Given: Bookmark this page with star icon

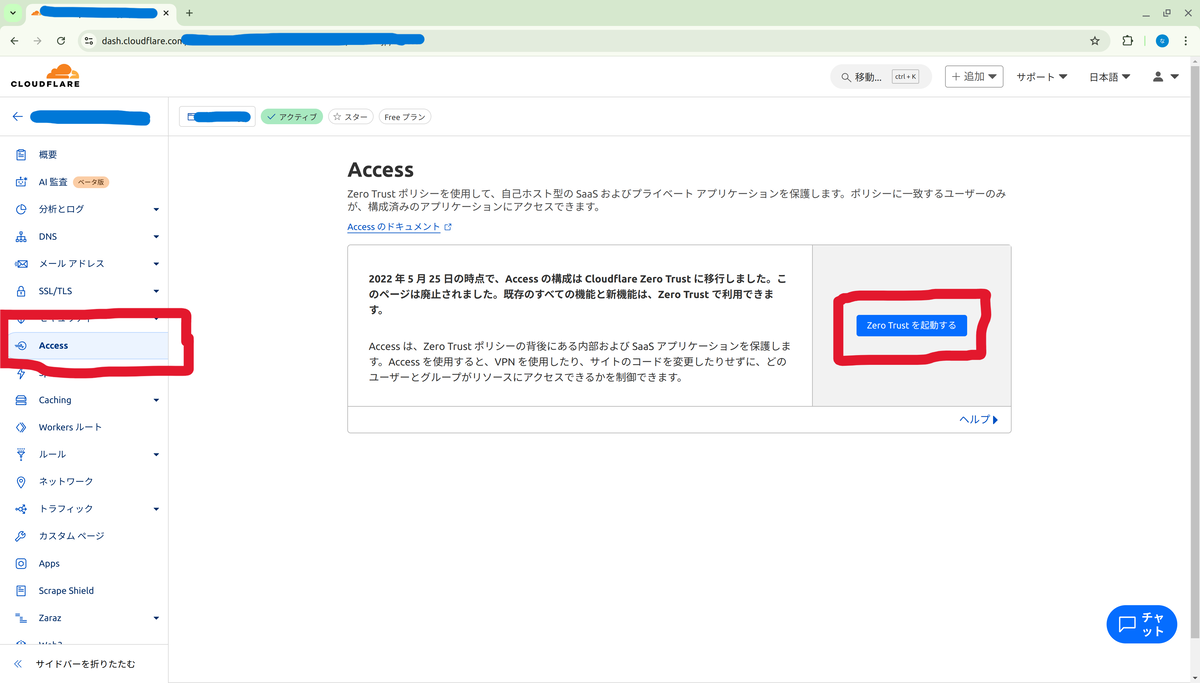Looking at the screenshot, I should [x=1095, y=41].
